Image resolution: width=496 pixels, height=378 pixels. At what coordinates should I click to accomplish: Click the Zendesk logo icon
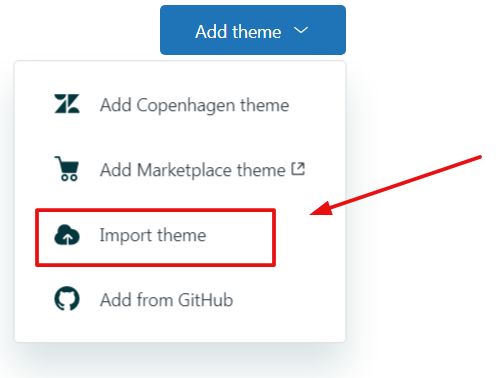[67, 104]
